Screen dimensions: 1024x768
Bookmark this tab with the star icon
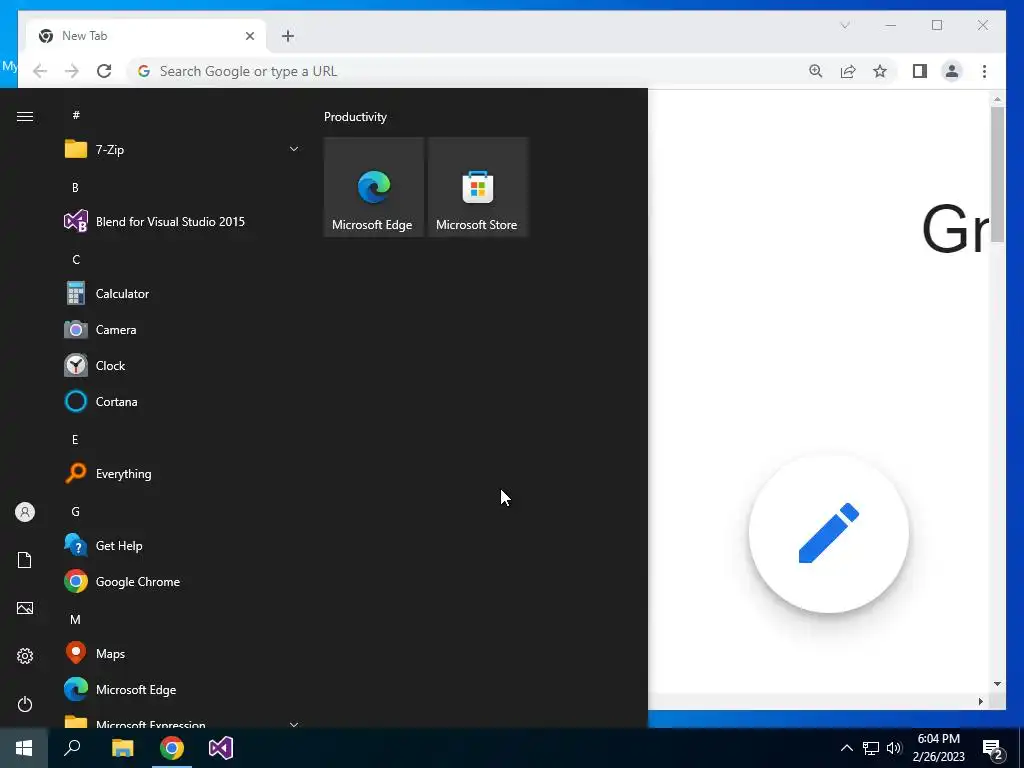pyautogui.click(x=880, y=71)
